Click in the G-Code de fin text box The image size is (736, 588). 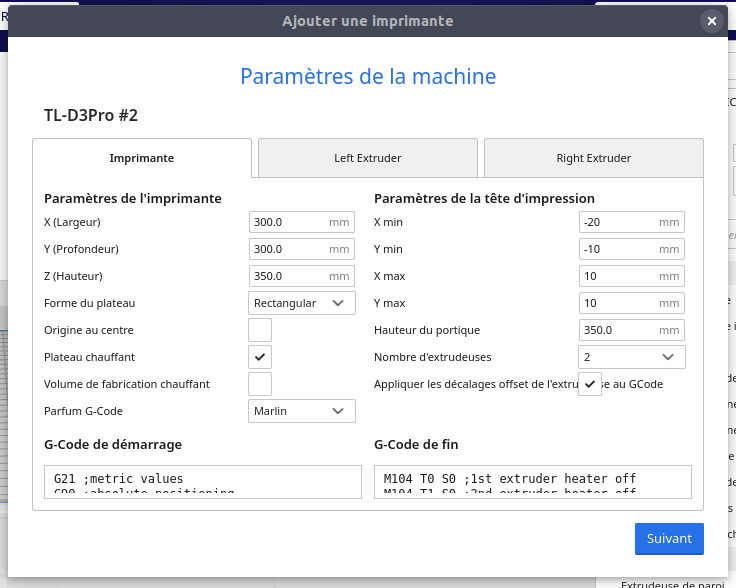(532, 481)
